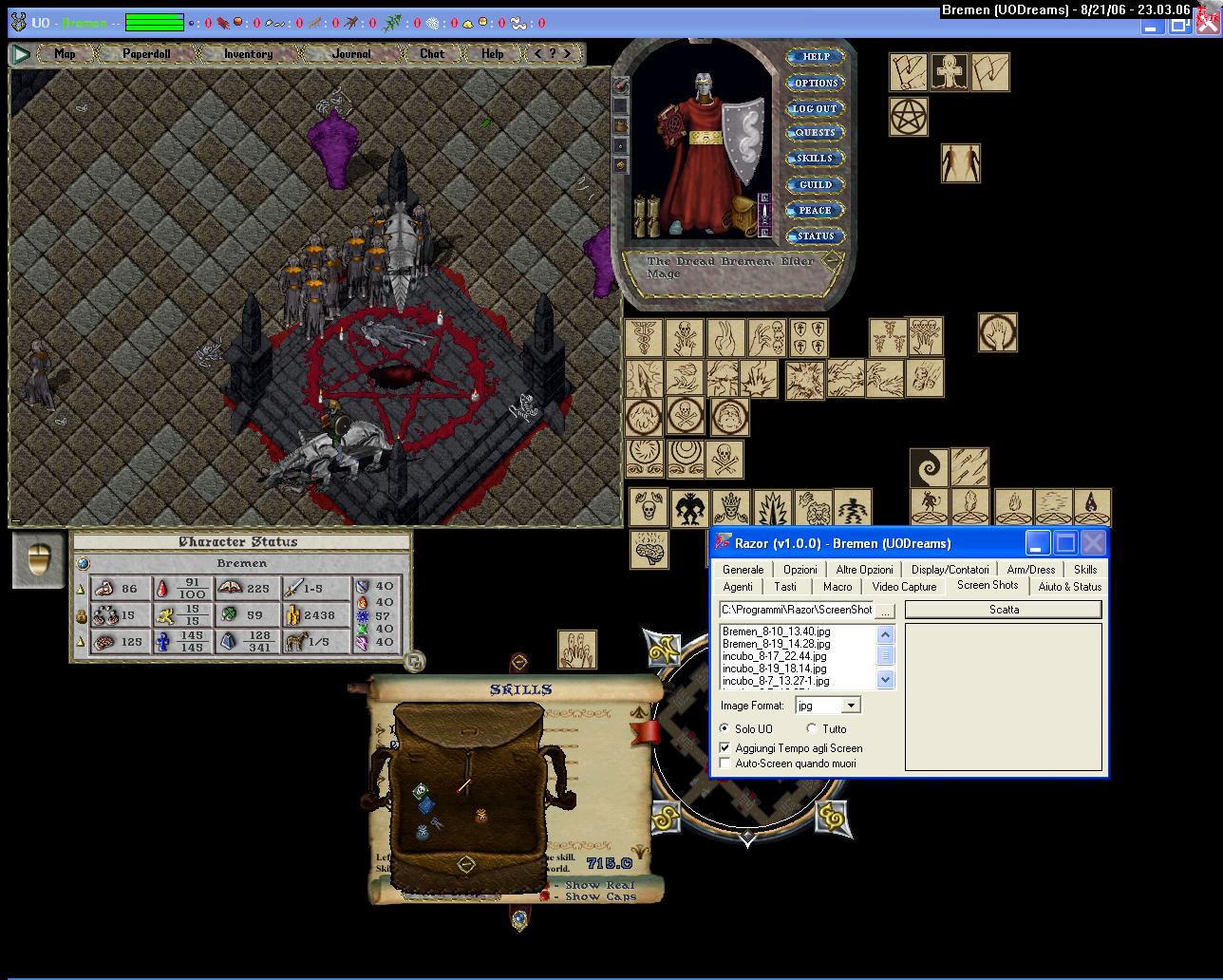Toggle Show Real in Skills scroll
Viewport: 1223px width, 980px height.
(545, 884)
